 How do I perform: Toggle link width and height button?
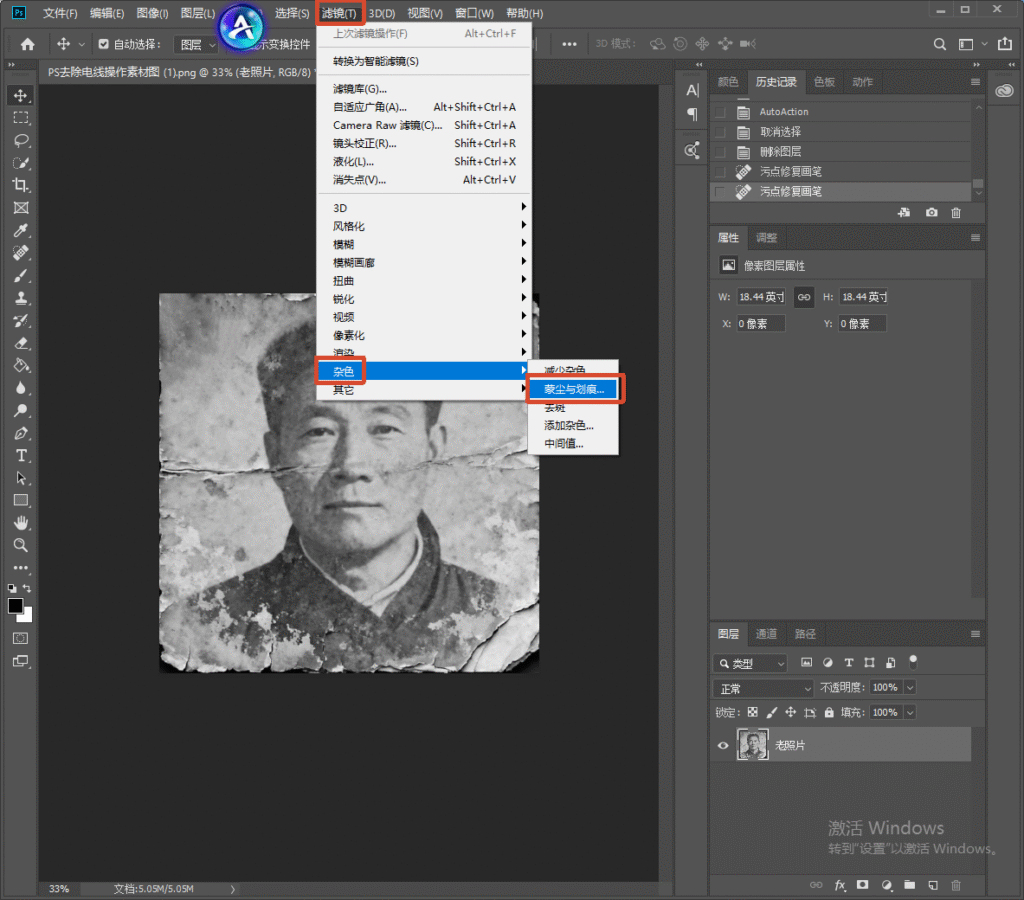click(x=804, y=297)
